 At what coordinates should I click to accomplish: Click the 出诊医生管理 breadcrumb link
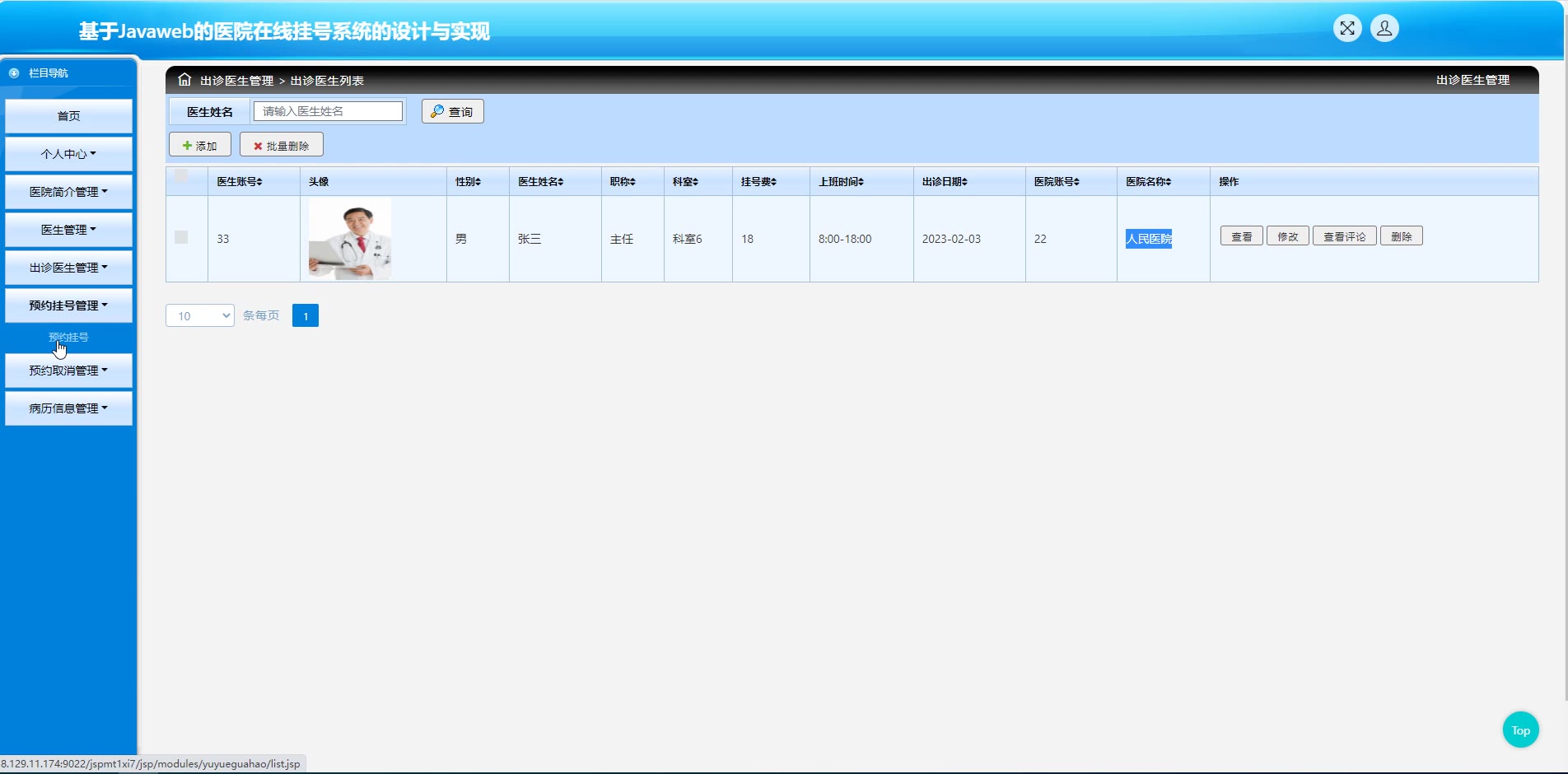point(236,81)
